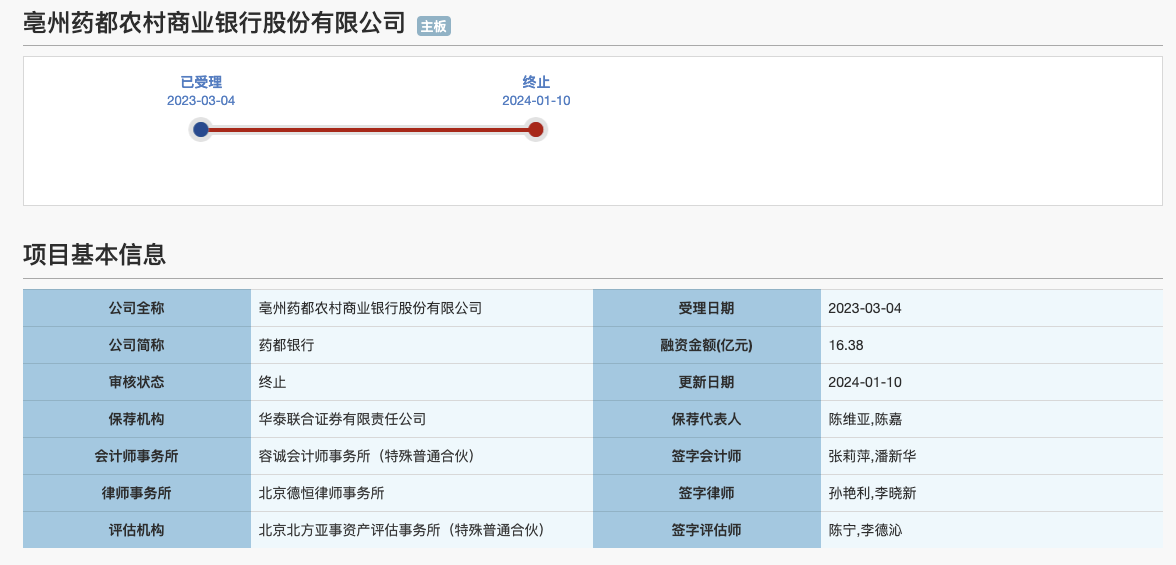This screenshot has width=1176, height=565.
Task: Click the 签字律师 header cell
Action: (706, 493)
